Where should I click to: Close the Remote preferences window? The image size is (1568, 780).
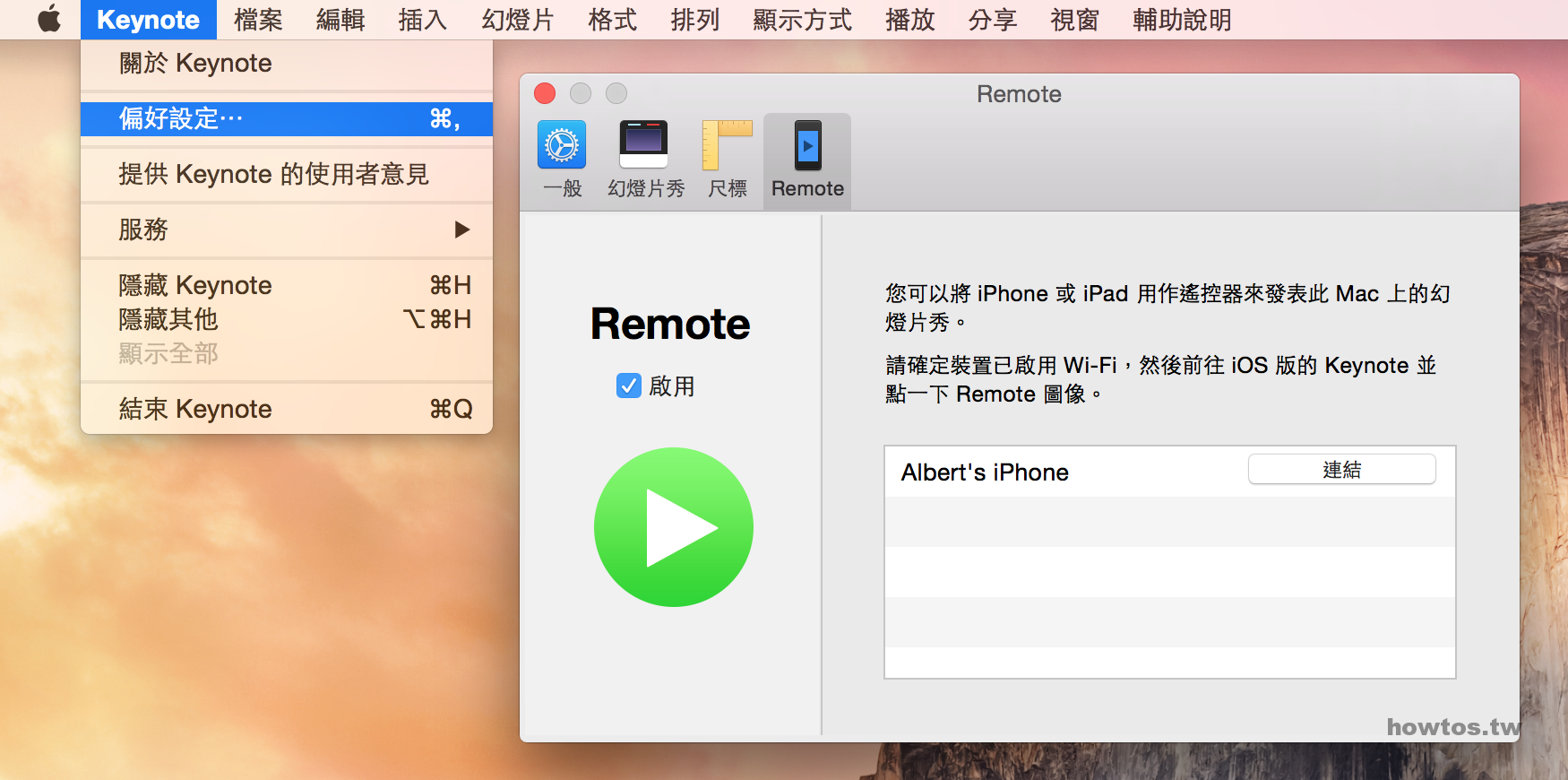tap(545, 93)
